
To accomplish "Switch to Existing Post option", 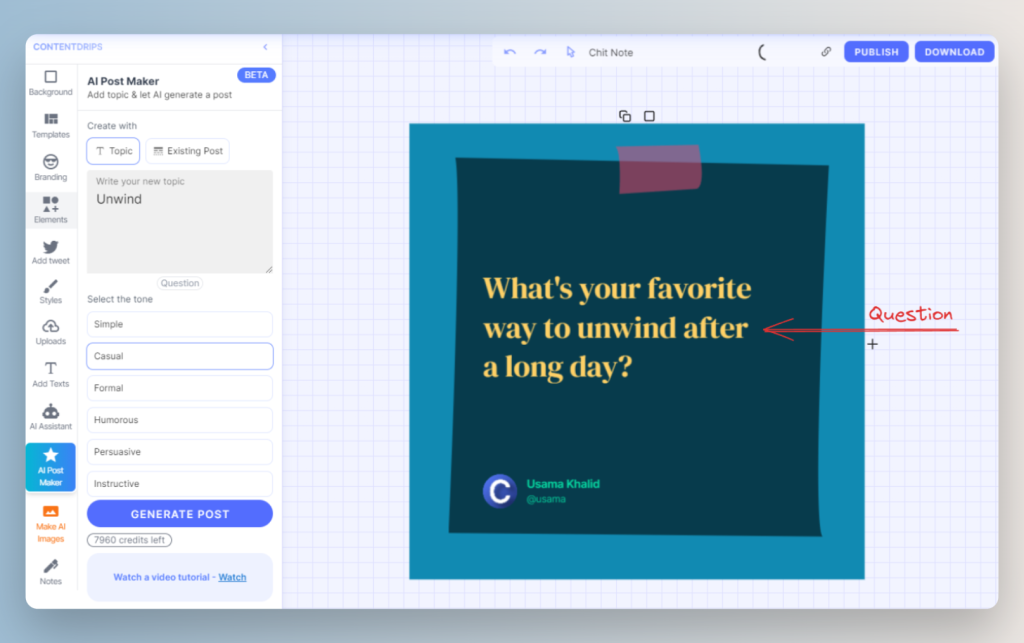I will [x=187, y=151].
